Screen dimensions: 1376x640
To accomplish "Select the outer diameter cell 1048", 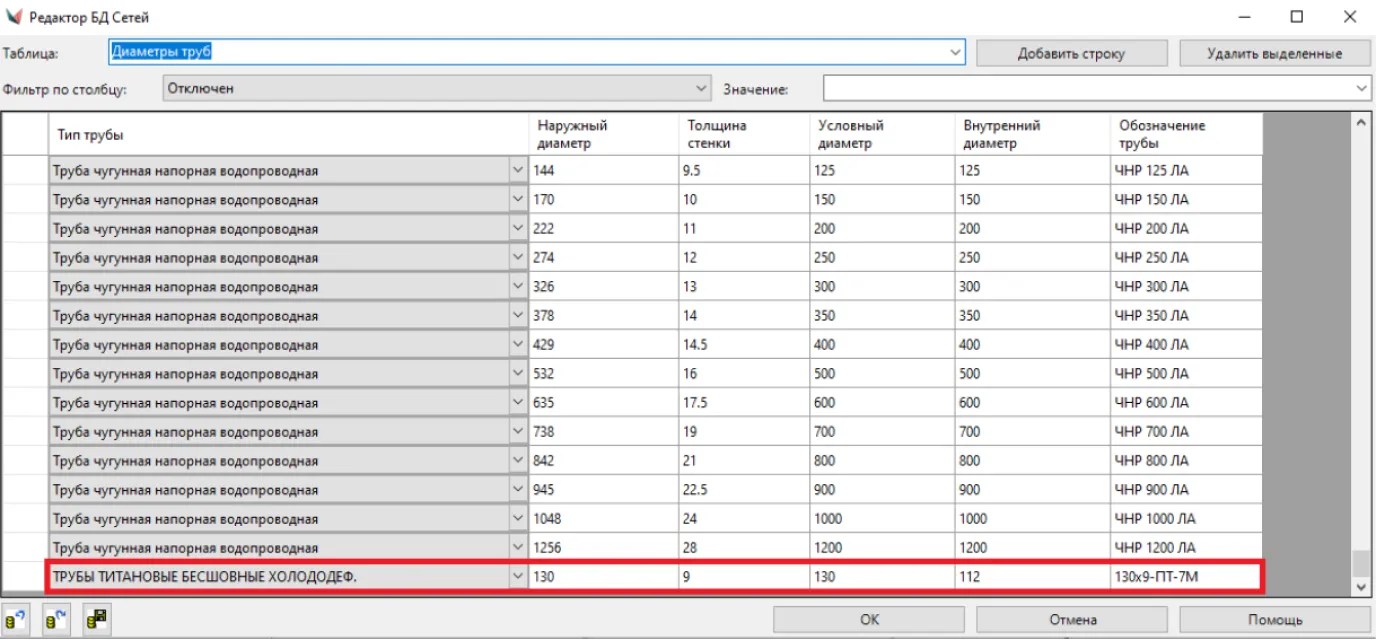I will tap(604, 518).
